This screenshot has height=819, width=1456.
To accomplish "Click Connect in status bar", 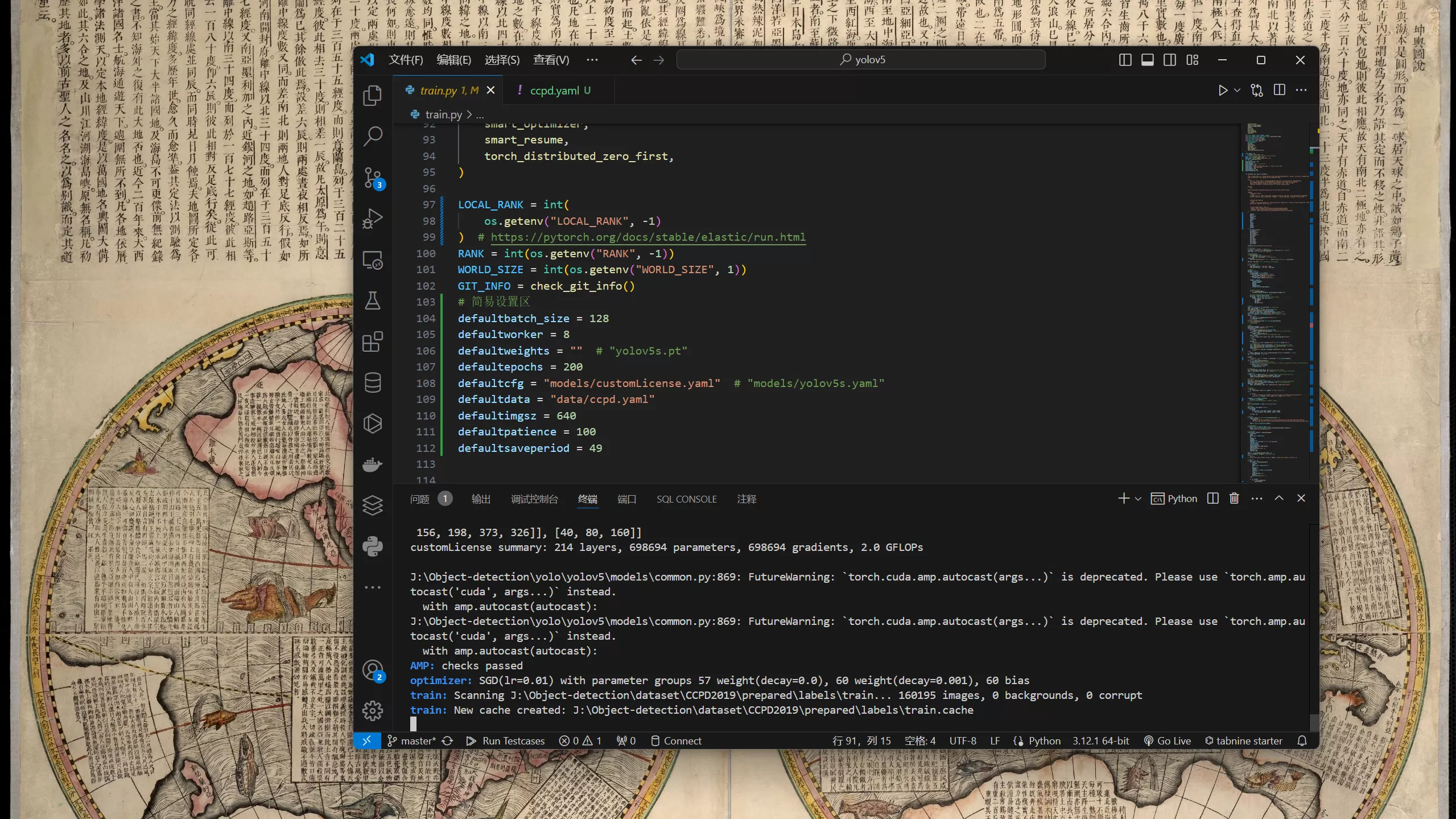I will pos(676,740).
